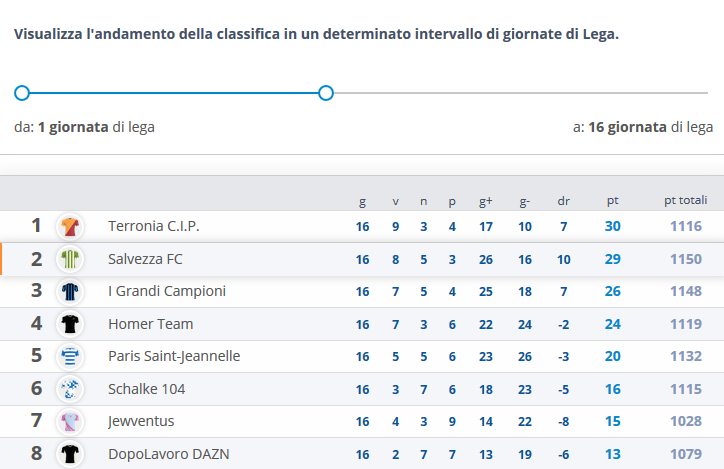Click the 'pt totali' column header
Image resolution: width=724 pixels, height=469 pixels.
click(685, 201)
